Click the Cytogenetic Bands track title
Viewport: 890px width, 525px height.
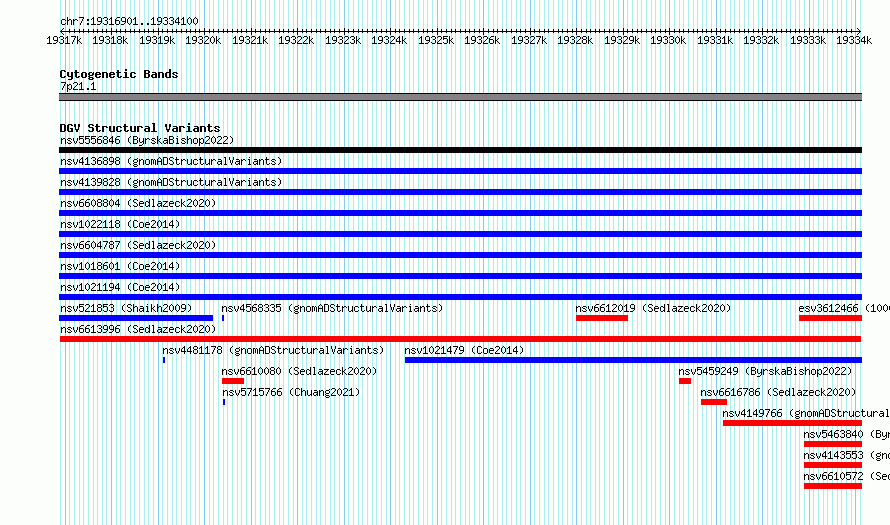coord(119,74)
